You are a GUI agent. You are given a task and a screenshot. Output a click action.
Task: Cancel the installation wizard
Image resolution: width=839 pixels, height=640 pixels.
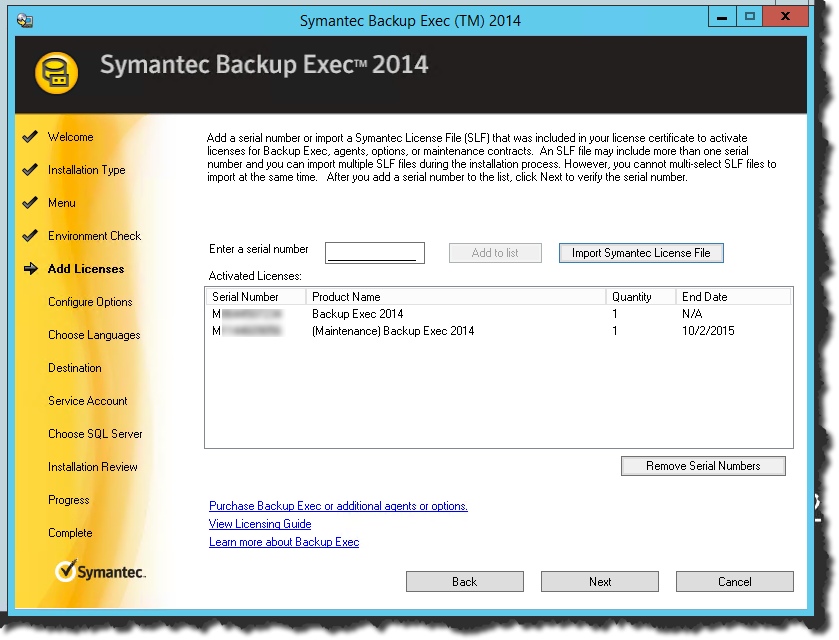[735, 581]
